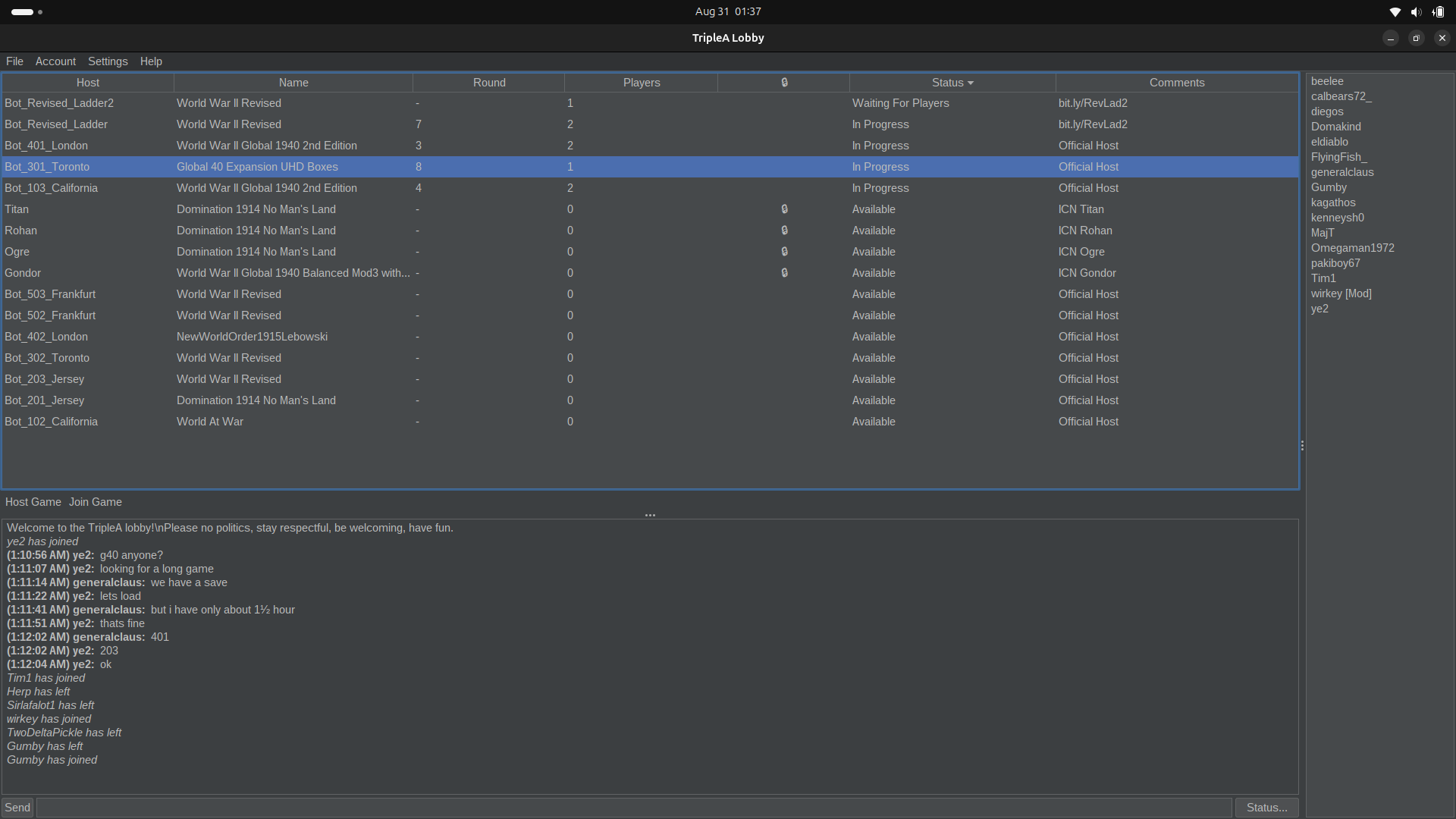Click the Join Game button

click(x=96, y=502)
